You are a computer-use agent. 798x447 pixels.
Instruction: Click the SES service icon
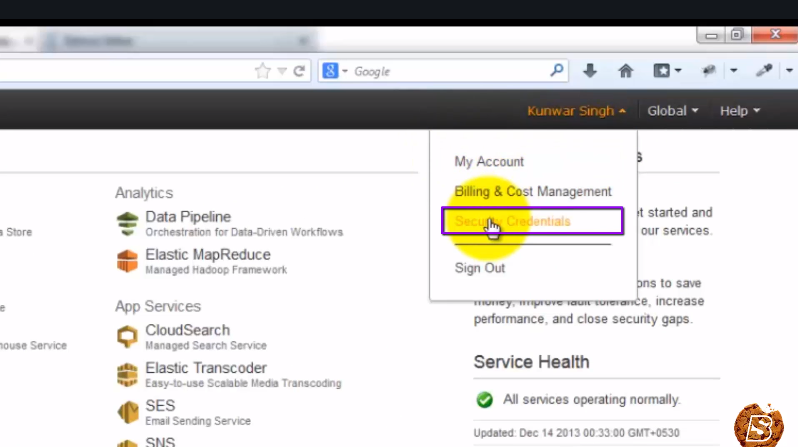[127, 412]
